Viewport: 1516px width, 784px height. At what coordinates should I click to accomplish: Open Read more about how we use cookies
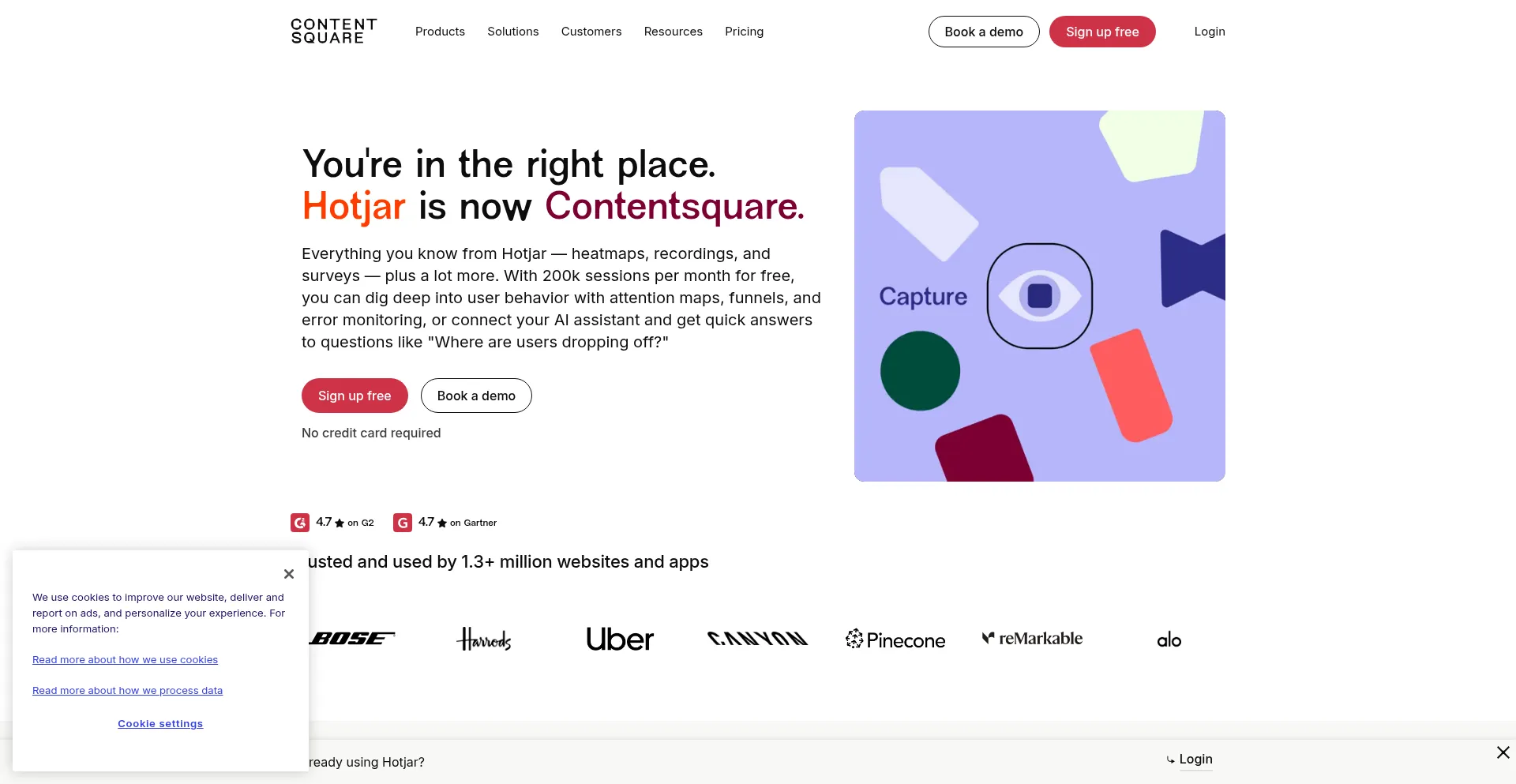click(125, 660)
